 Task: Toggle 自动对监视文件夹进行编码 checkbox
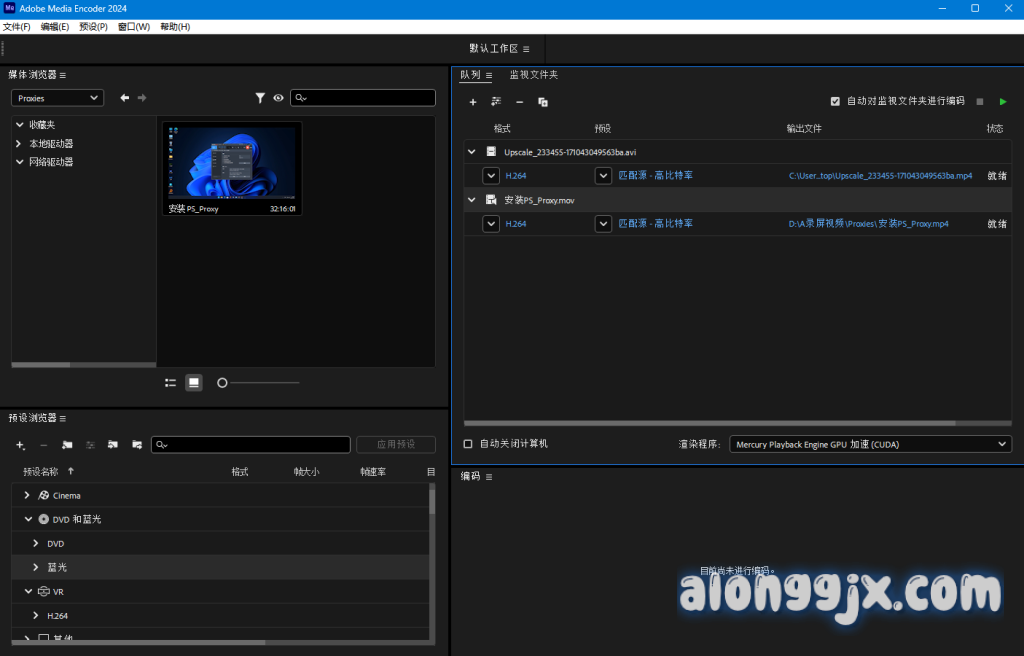(835, 101)
